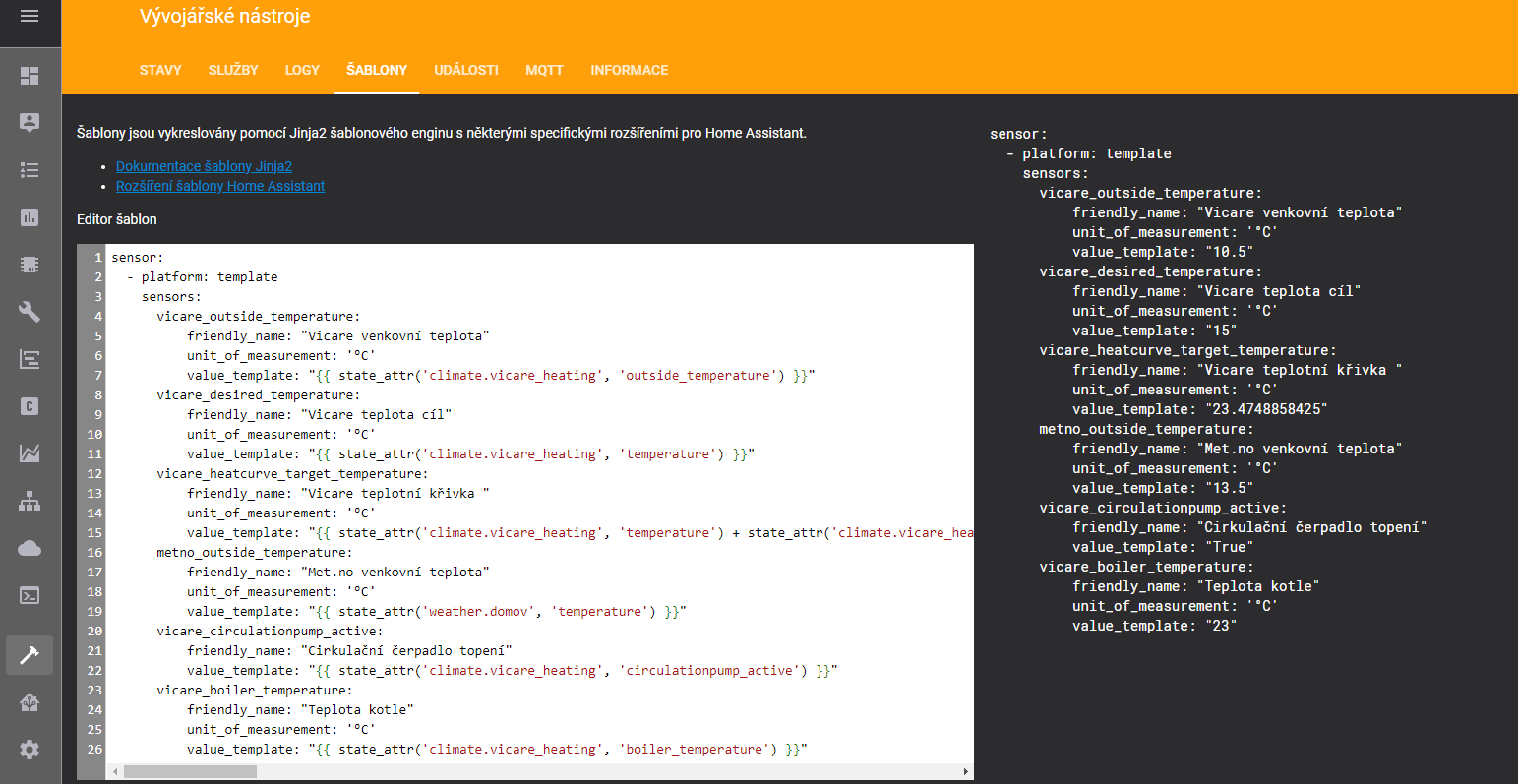
Task: Click the editor's left scroll arrow
Action: 115,772
